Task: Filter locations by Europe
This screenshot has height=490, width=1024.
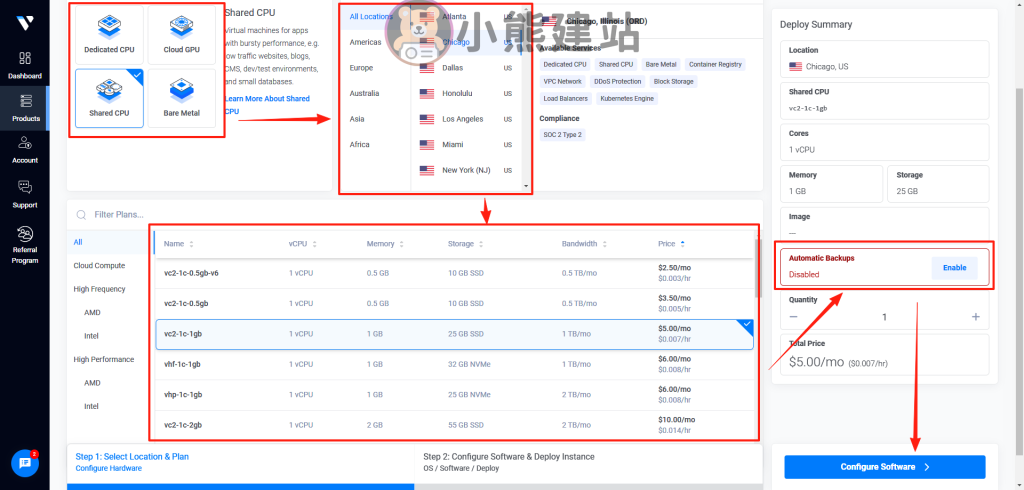Action: pos(361,67)
